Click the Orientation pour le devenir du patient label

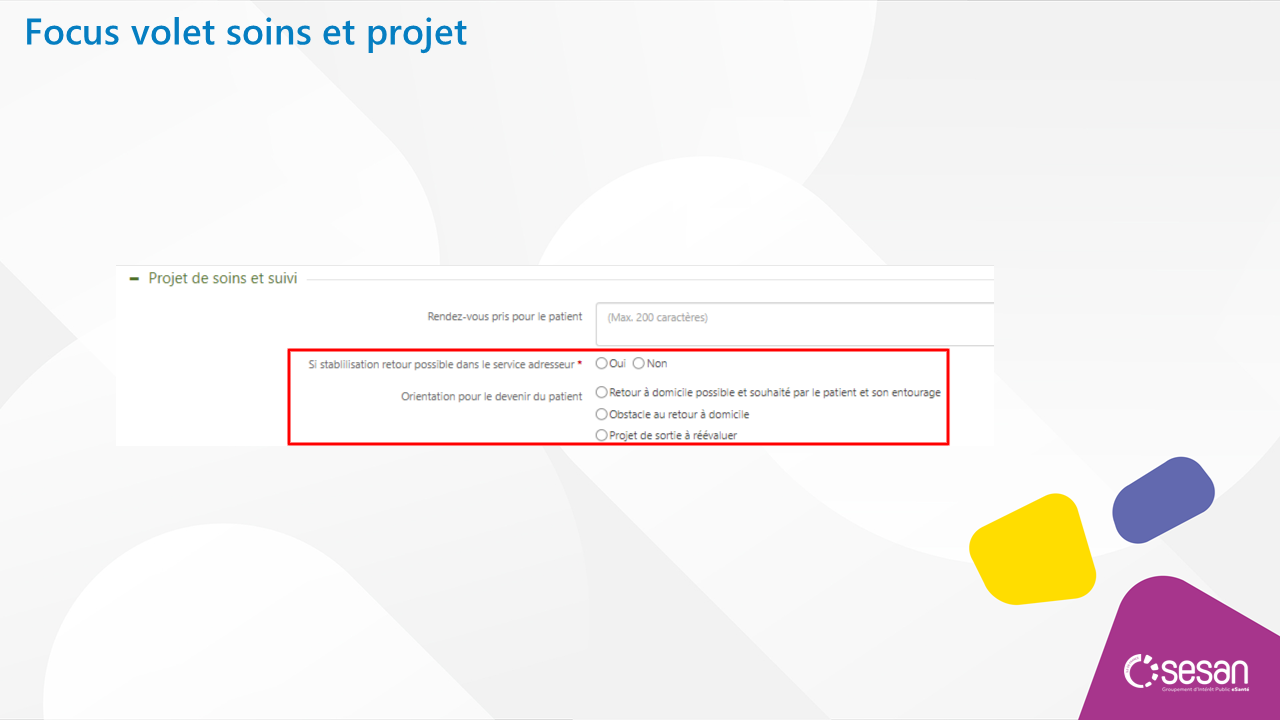pyautogui.click(x=491, y=397)
